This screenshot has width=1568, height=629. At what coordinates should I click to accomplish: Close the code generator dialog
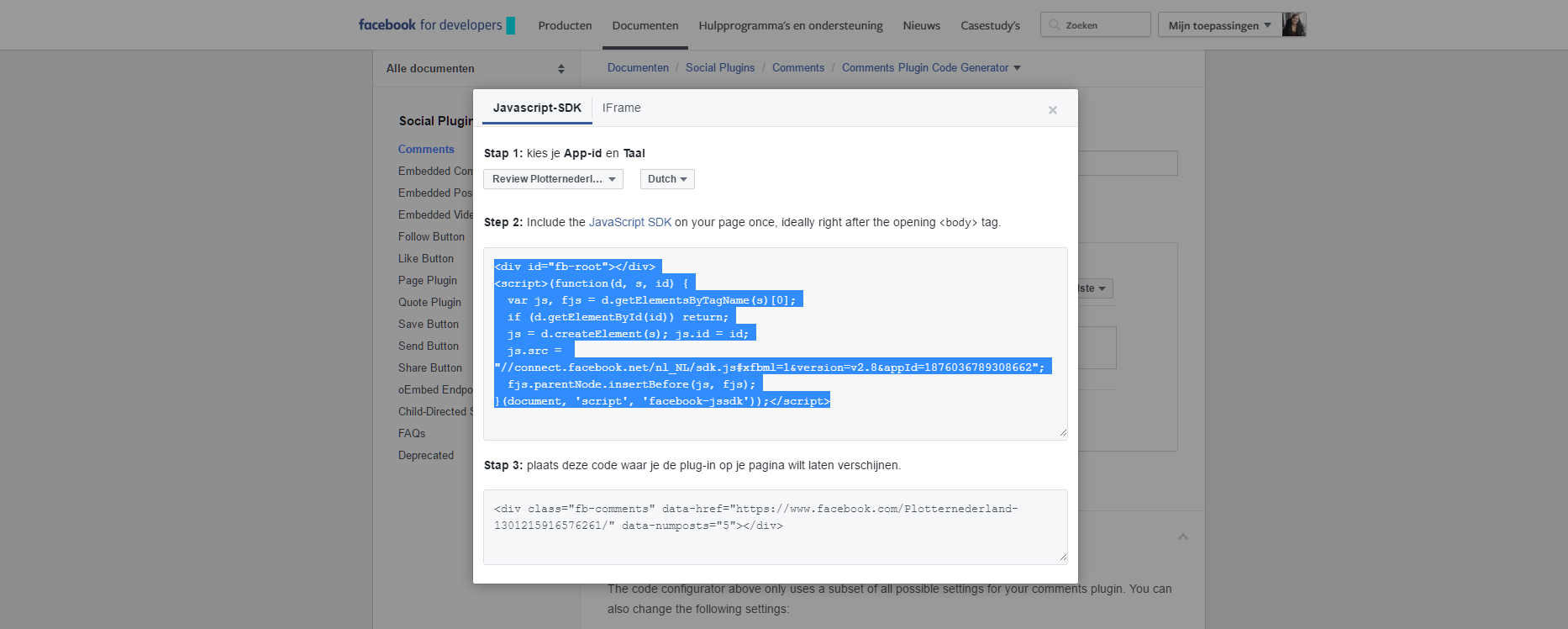coord(1052,110)
